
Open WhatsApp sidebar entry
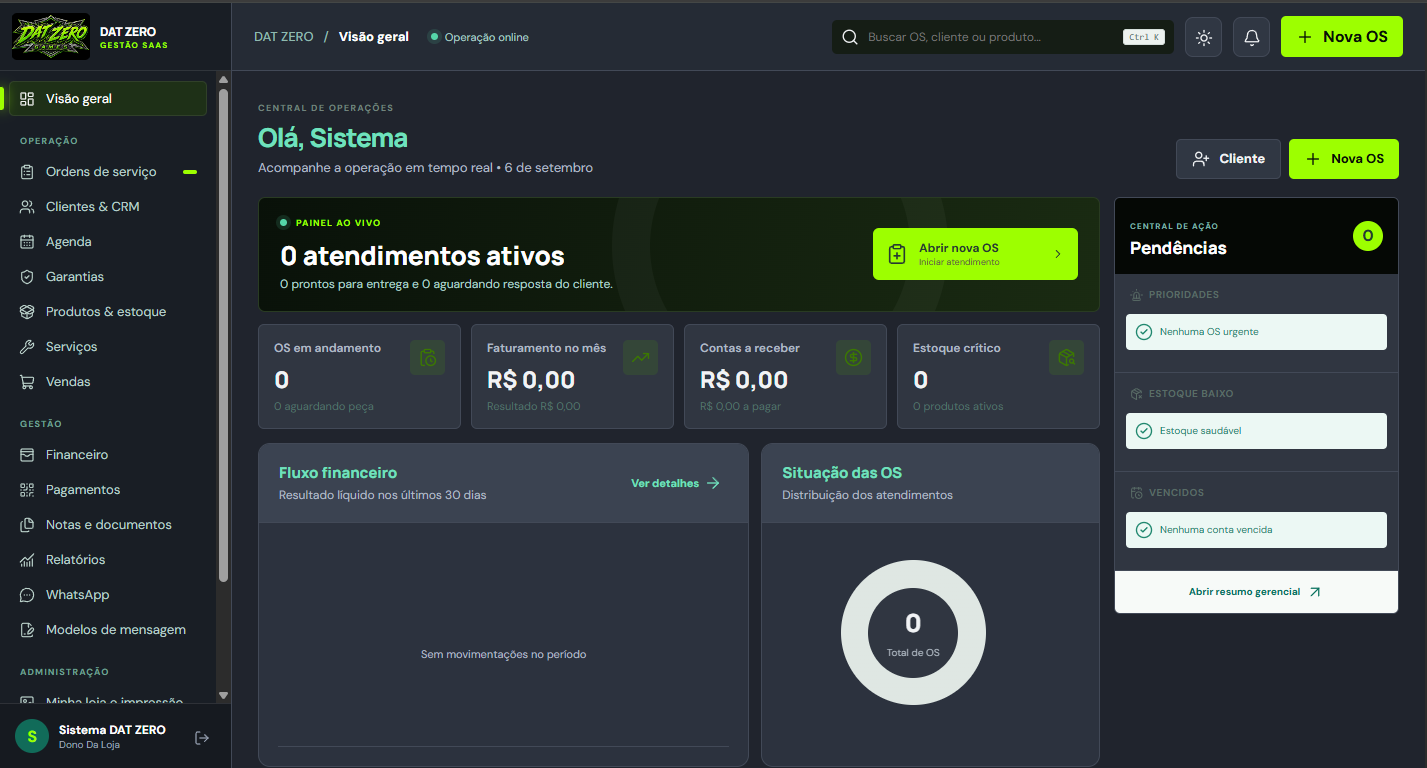point(108,595)
